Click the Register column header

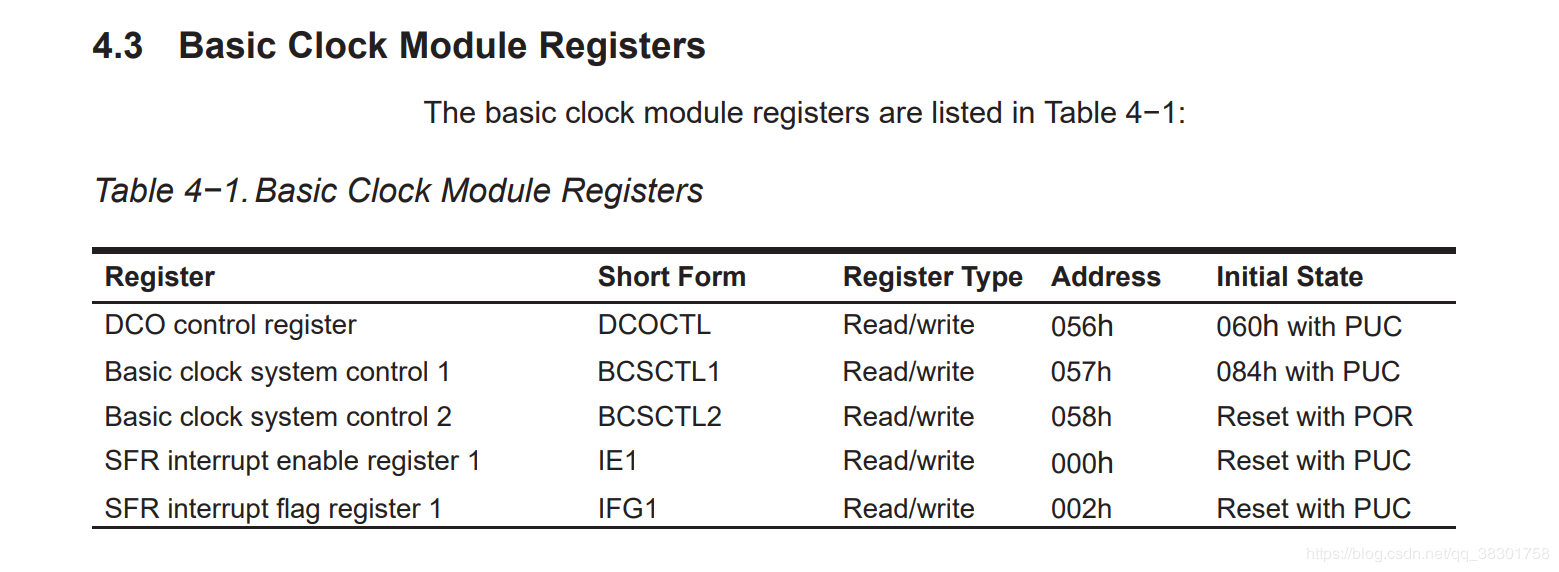coord(159,277)
